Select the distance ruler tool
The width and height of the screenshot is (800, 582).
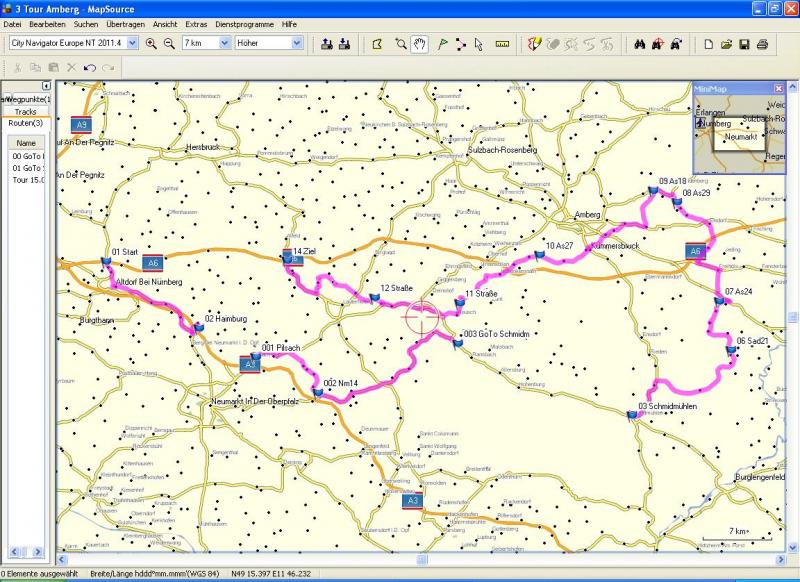pyautogui.click(x=502, y=44)
